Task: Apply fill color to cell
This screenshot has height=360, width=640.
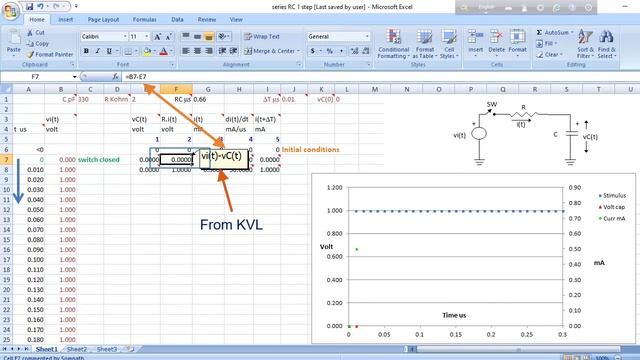Action: (147, 51)
